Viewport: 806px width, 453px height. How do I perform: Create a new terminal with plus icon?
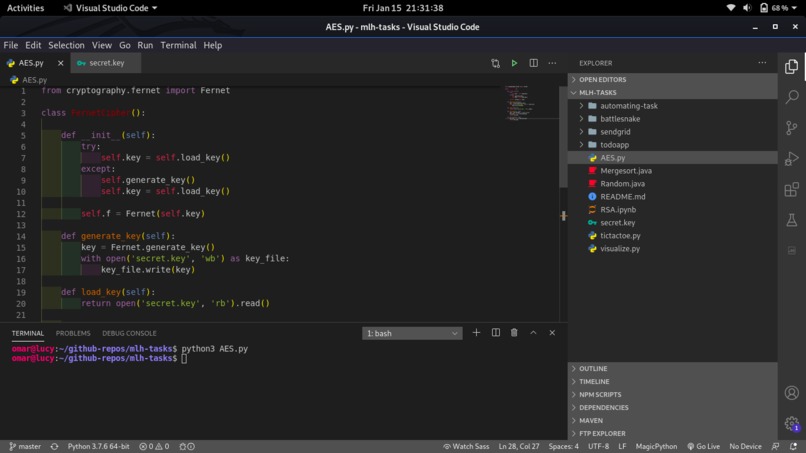click(476, 333)
